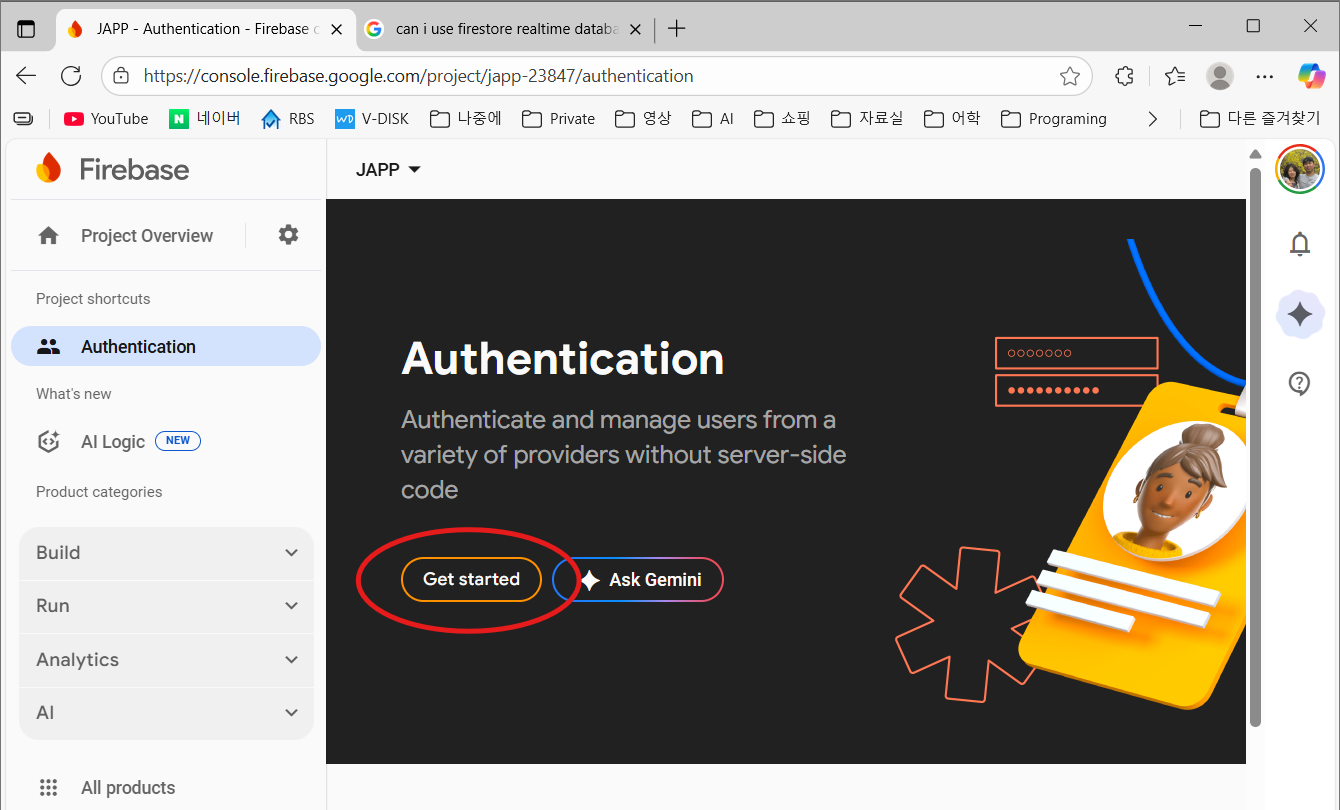Expand the Build category
Screen dimensions: 1340x810
[x=166, y=553]
